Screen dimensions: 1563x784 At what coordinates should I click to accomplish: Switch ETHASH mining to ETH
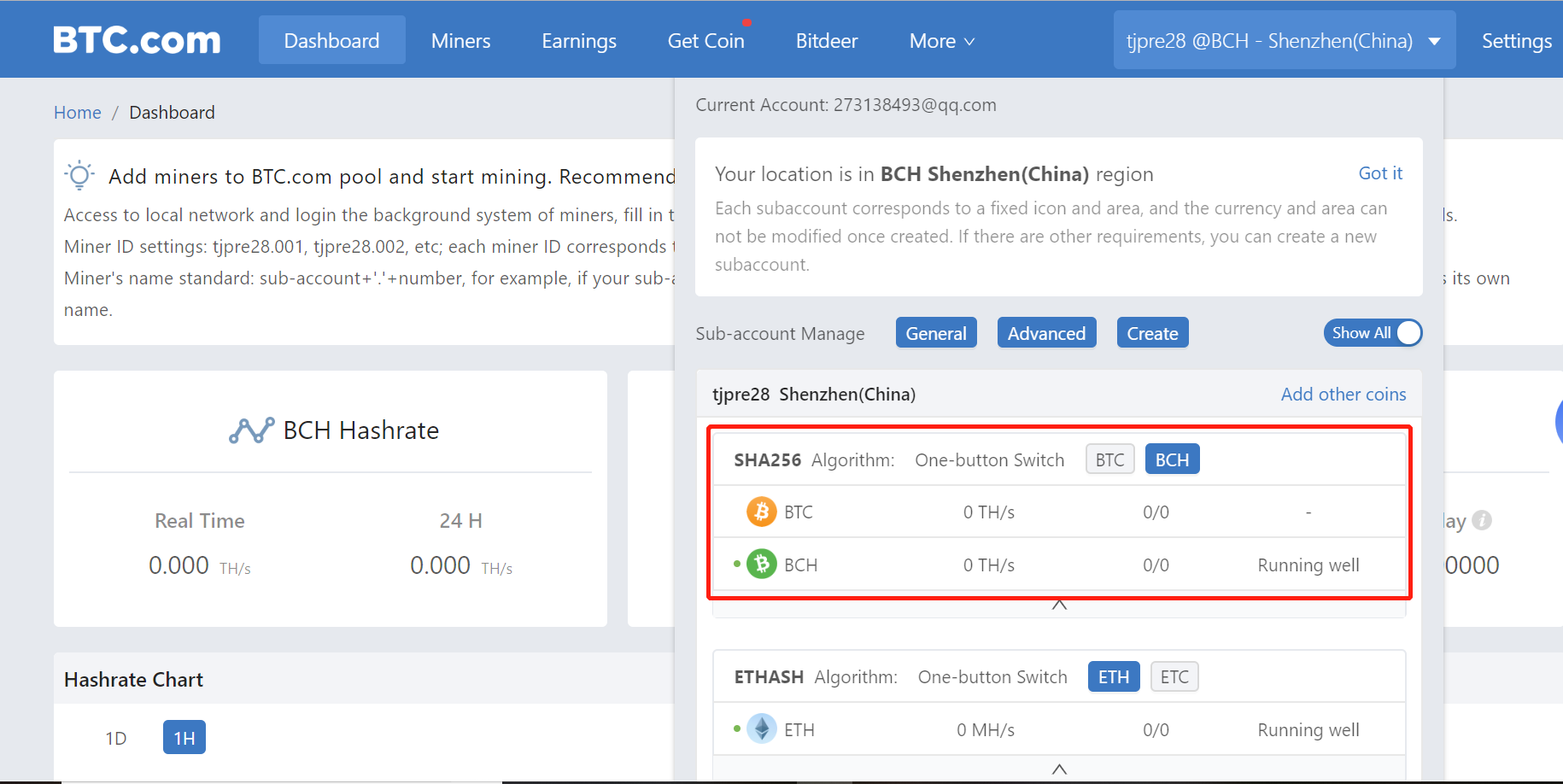point(1113,676)
